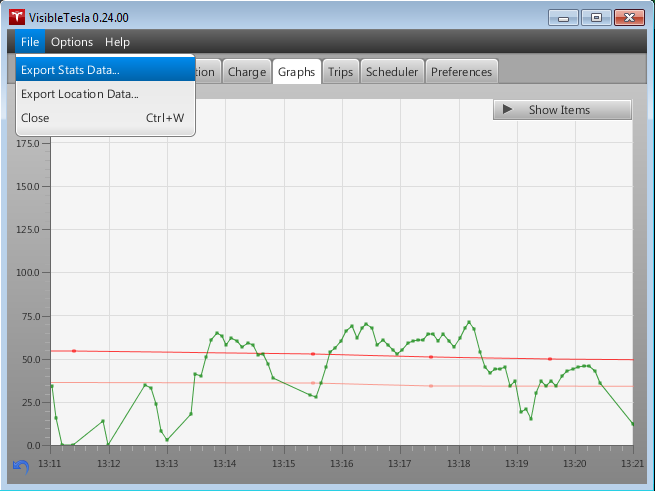Open the Options menu
The width and height of the screenshot is (655, 491).
[72, 42]
